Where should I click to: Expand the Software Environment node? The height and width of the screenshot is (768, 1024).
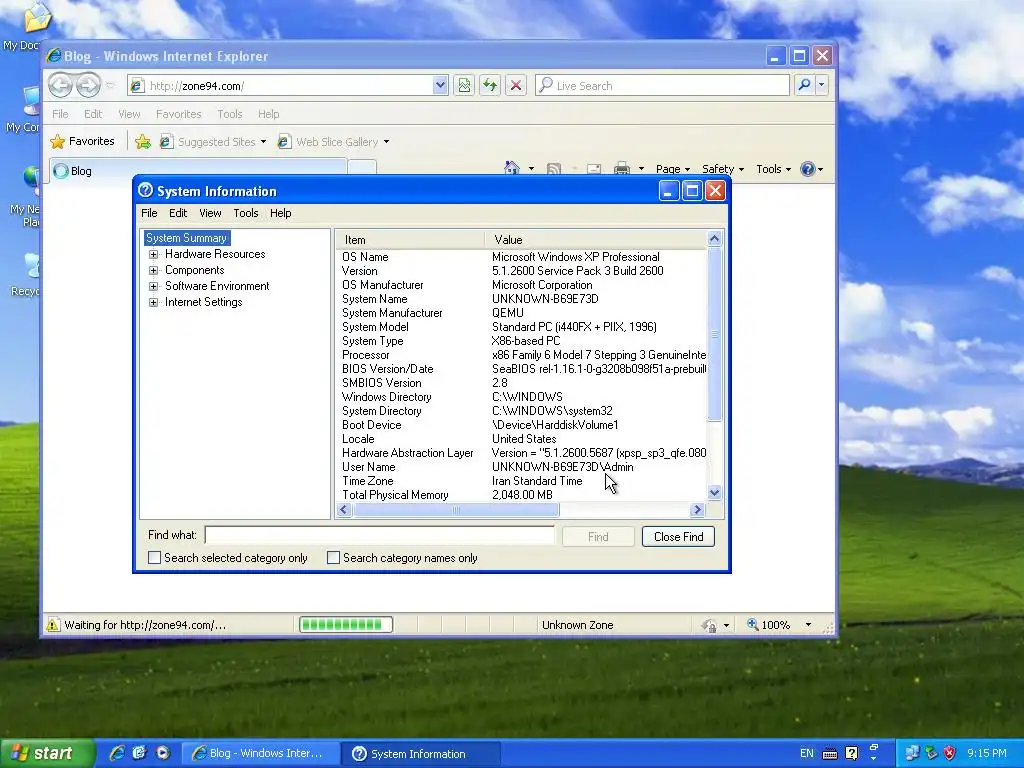pyautogui.click(x=153, y=286)
